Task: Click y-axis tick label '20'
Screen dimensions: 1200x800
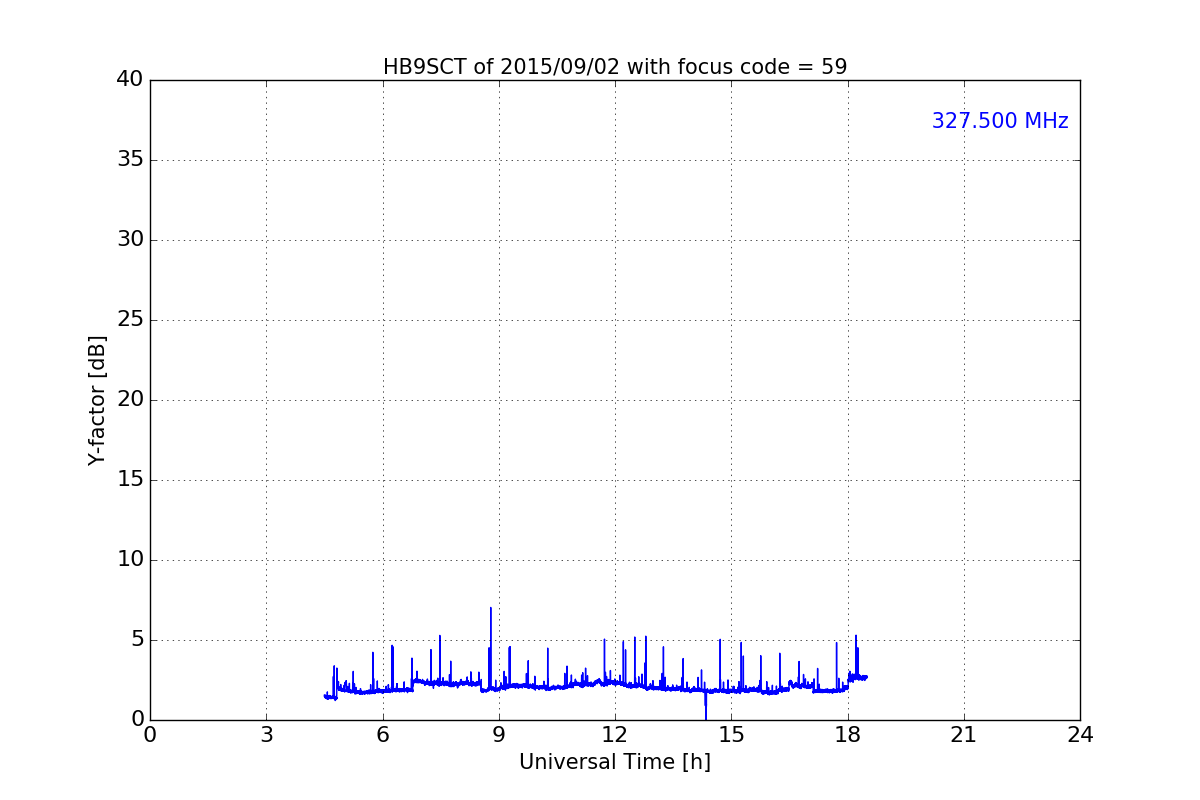Action: [x=130, y=400]
